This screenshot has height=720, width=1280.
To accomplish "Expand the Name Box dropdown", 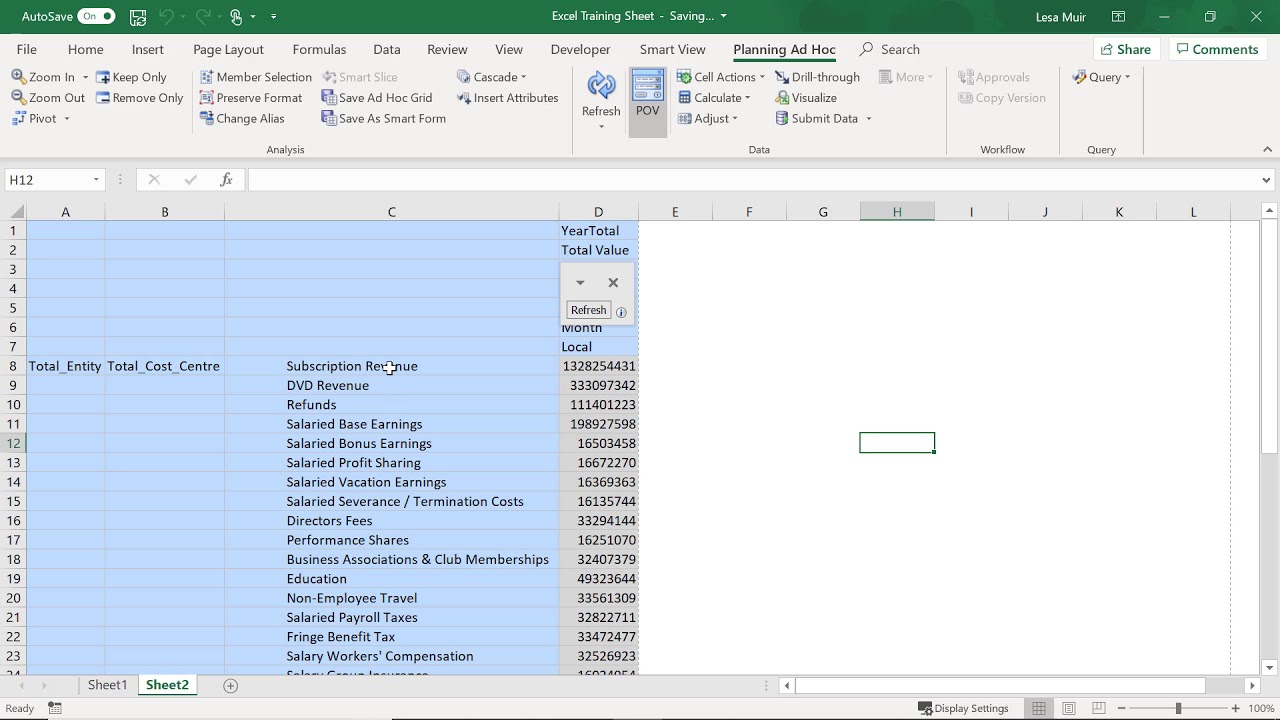I will point(96,180).
